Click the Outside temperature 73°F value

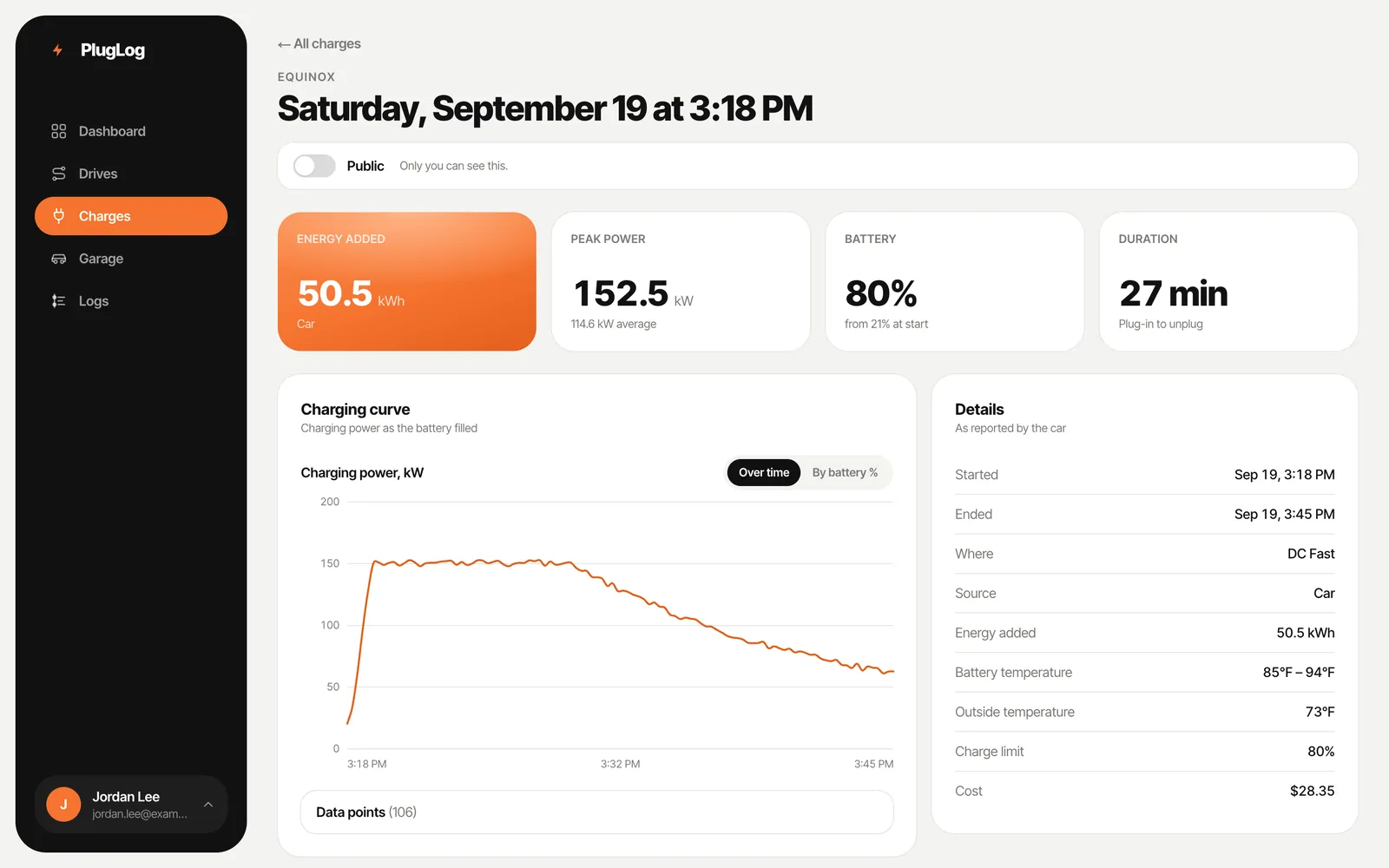pos(1320,712)
